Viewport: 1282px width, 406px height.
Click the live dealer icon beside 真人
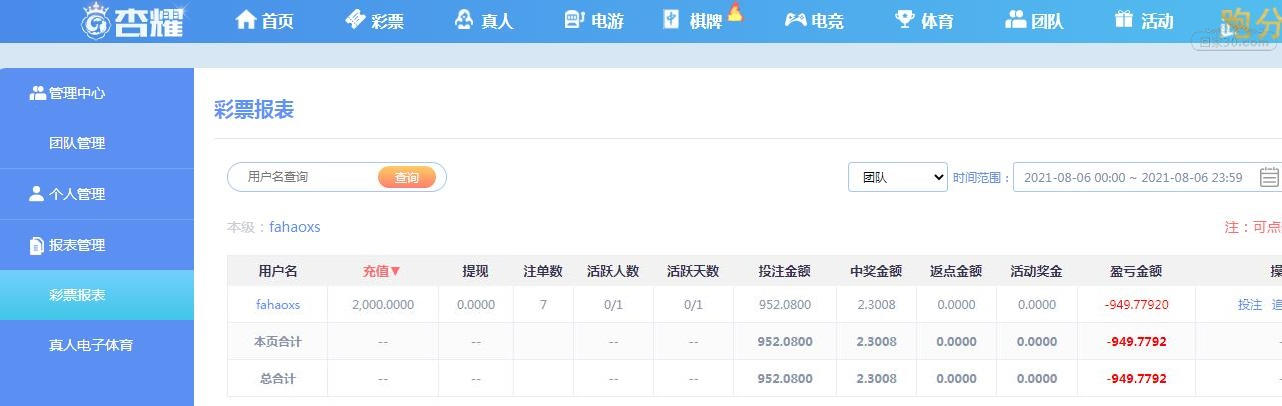click(x=463, y=20)
